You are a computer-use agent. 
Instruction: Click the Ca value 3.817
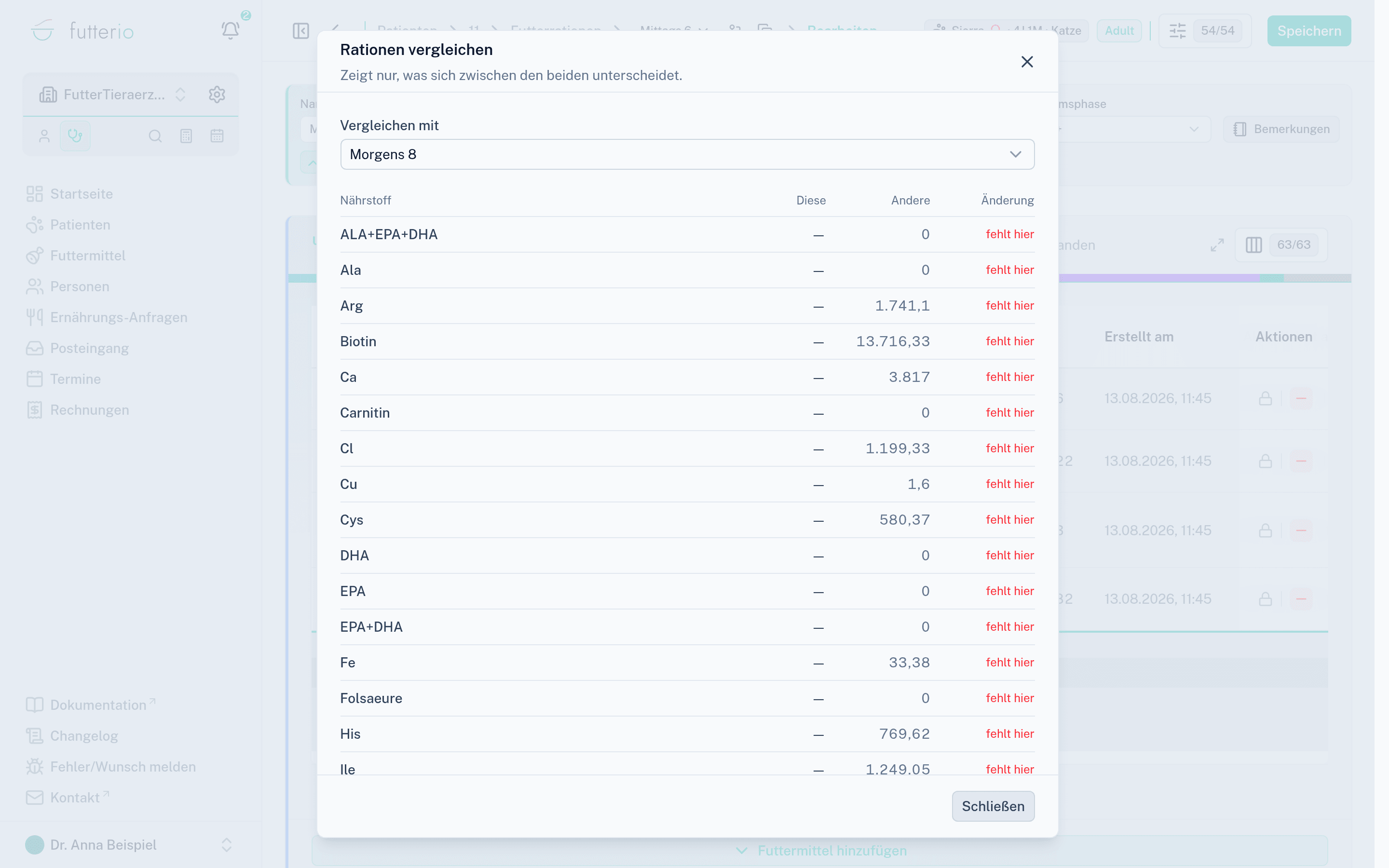tap(909, 377)
